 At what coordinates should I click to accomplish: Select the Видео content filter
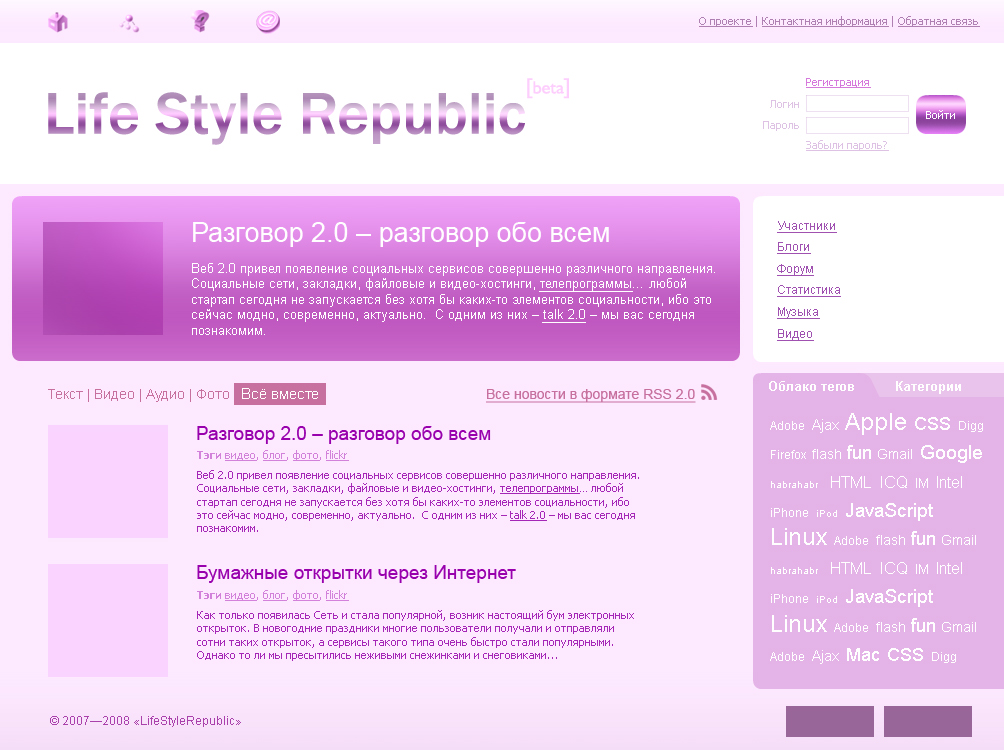pos(114,394)
